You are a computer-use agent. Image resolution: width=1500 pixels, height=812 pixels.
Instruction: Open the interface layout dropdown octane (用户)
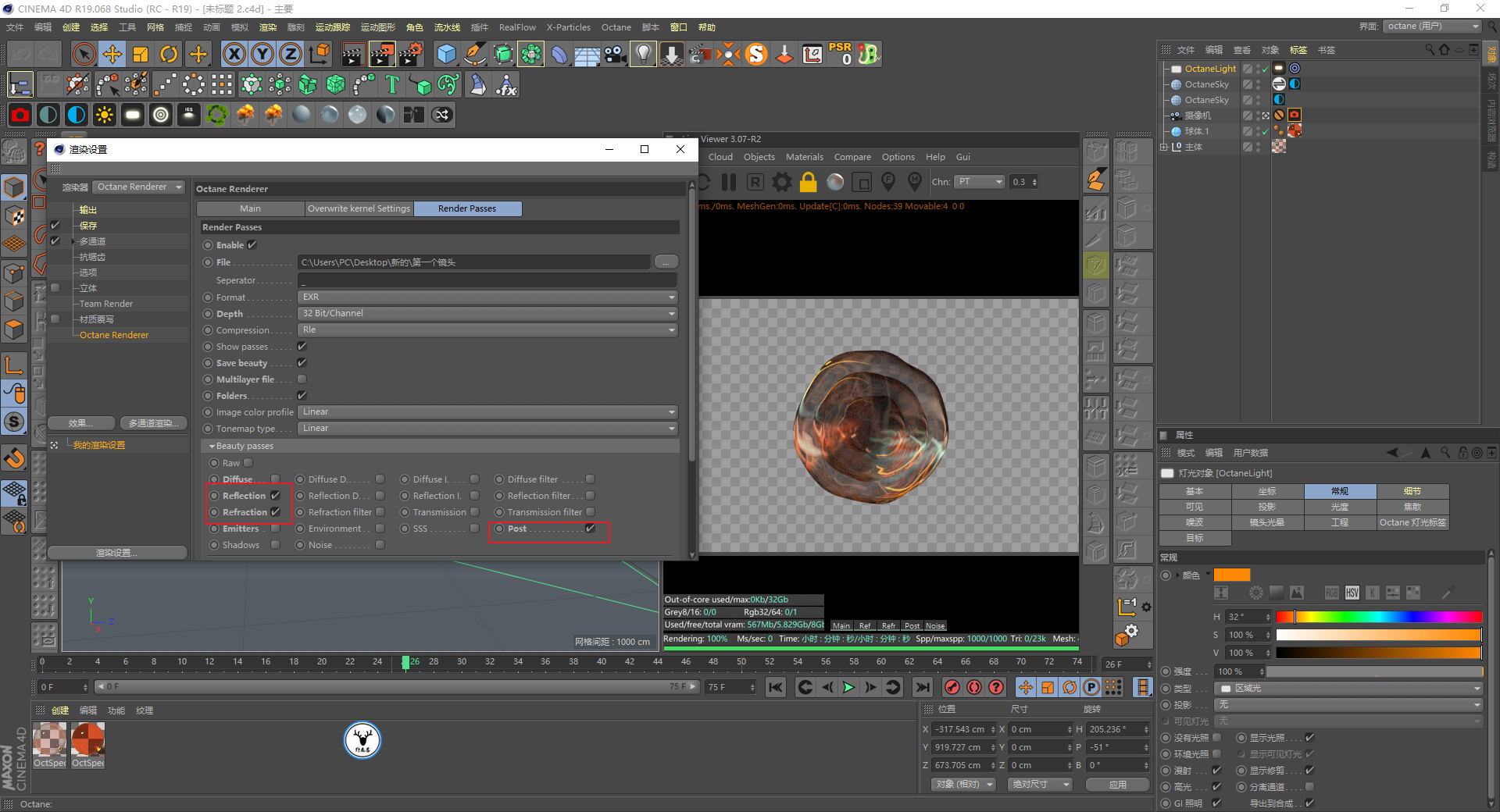click(1433, 27)
